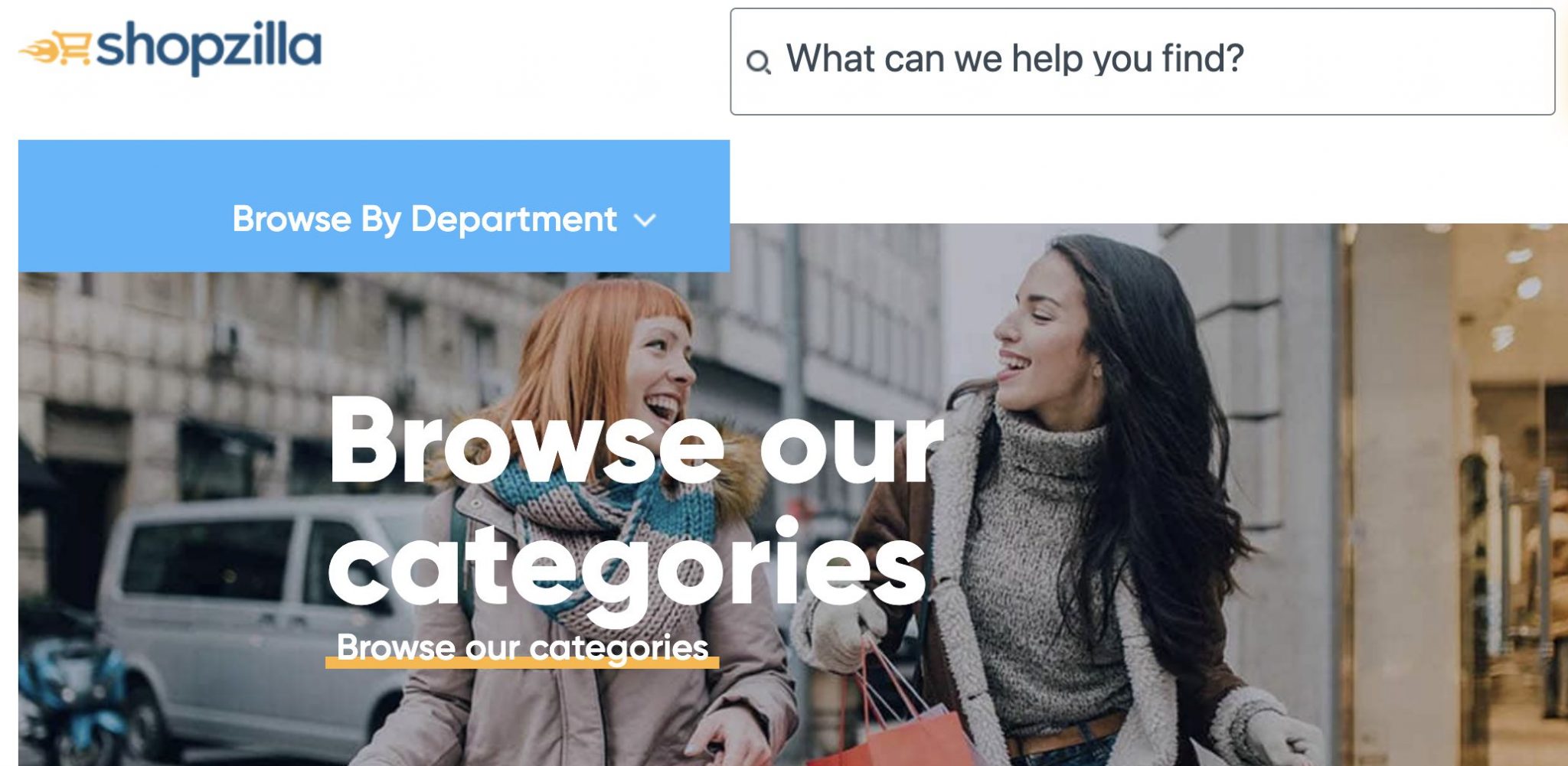The width and height of the screenshot is (1568, 766).
Task: Select the orange underline beneath the categories link
Action: [522, 664]
